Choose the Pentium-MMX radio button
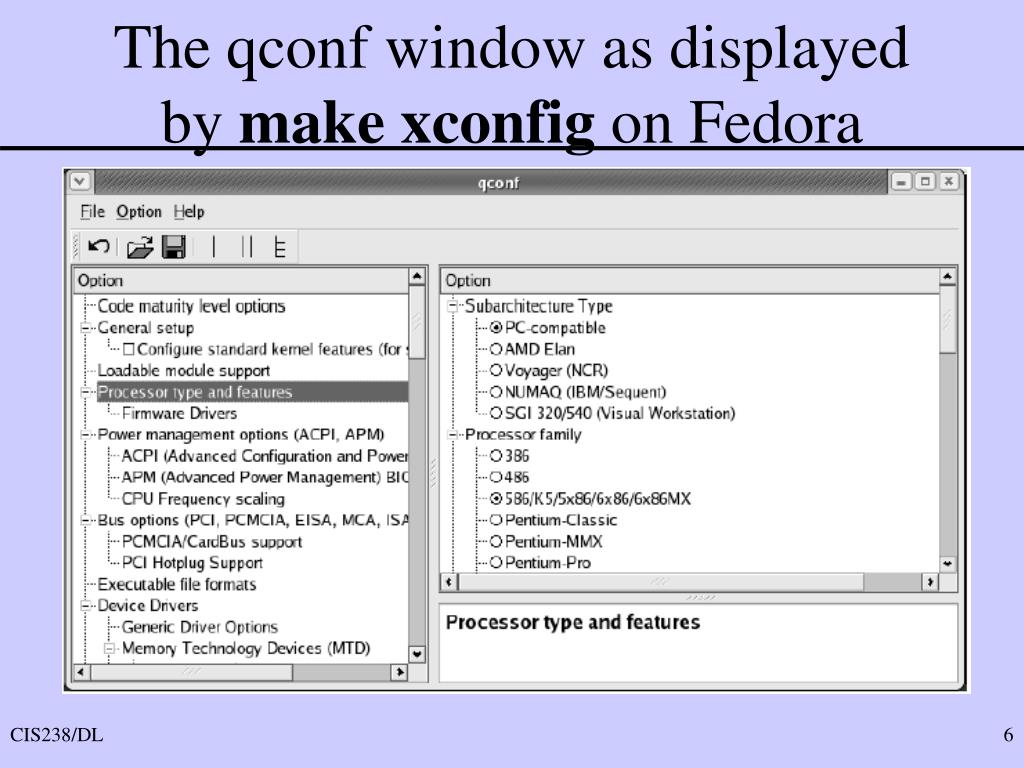Viewport: 1024px width, 768px height. click(496, 541)
